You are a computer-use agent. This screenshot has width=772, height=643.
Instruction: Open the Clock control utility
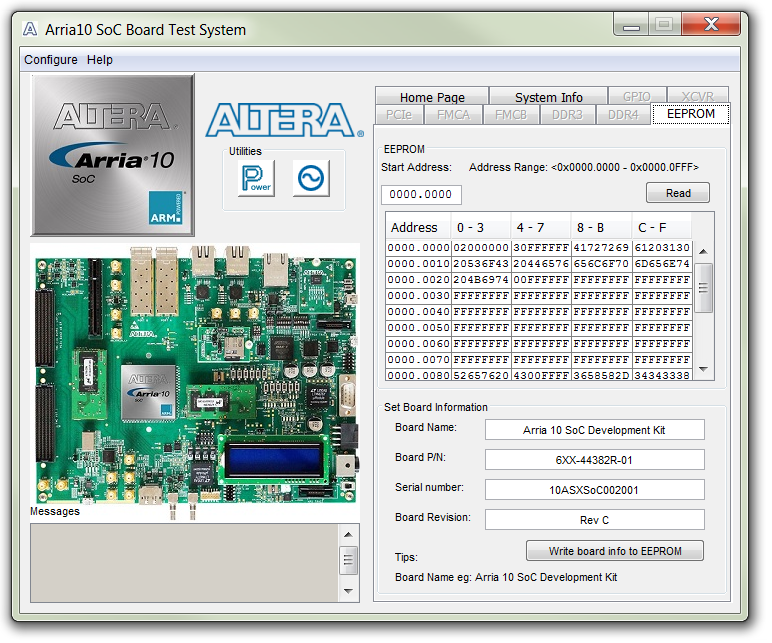(x=310, y=179)
